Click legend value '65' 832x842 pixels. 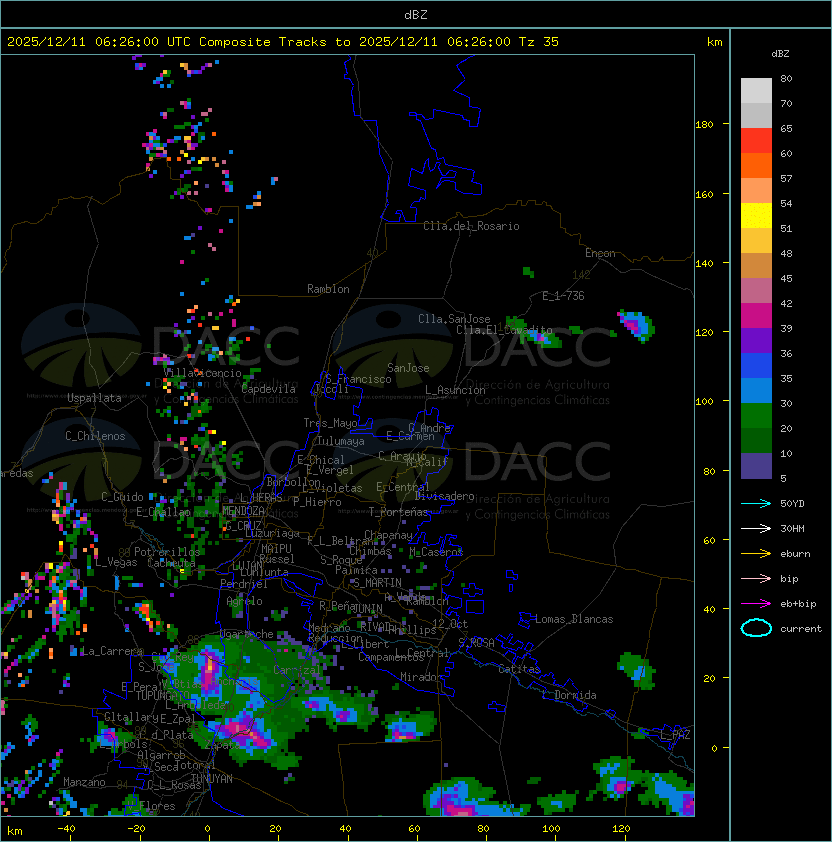point(786,128)
